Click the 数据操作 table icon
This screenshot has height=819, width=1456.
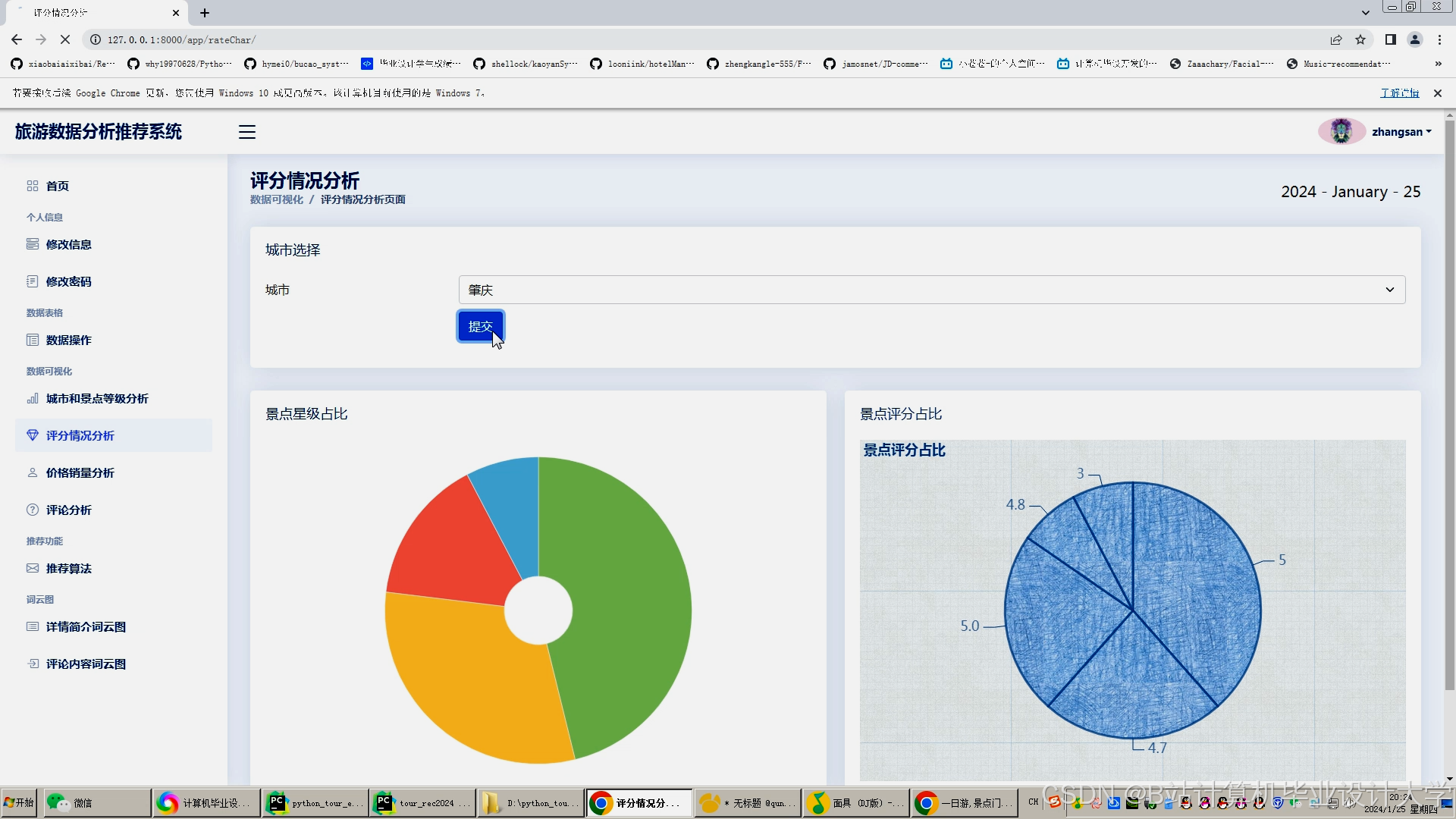(33, 340)
